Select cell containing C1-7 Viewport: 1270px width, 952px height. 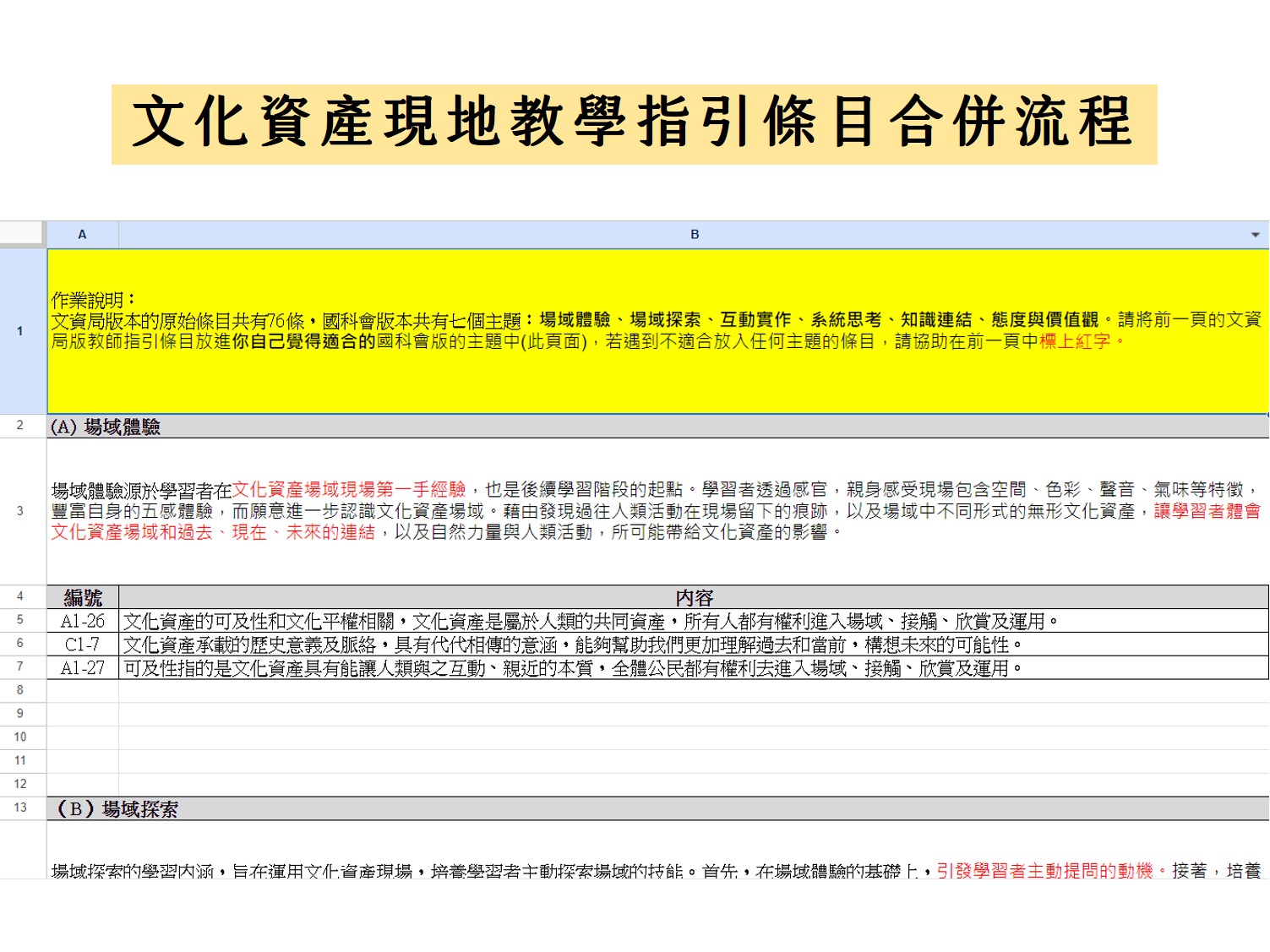[83, 645]
